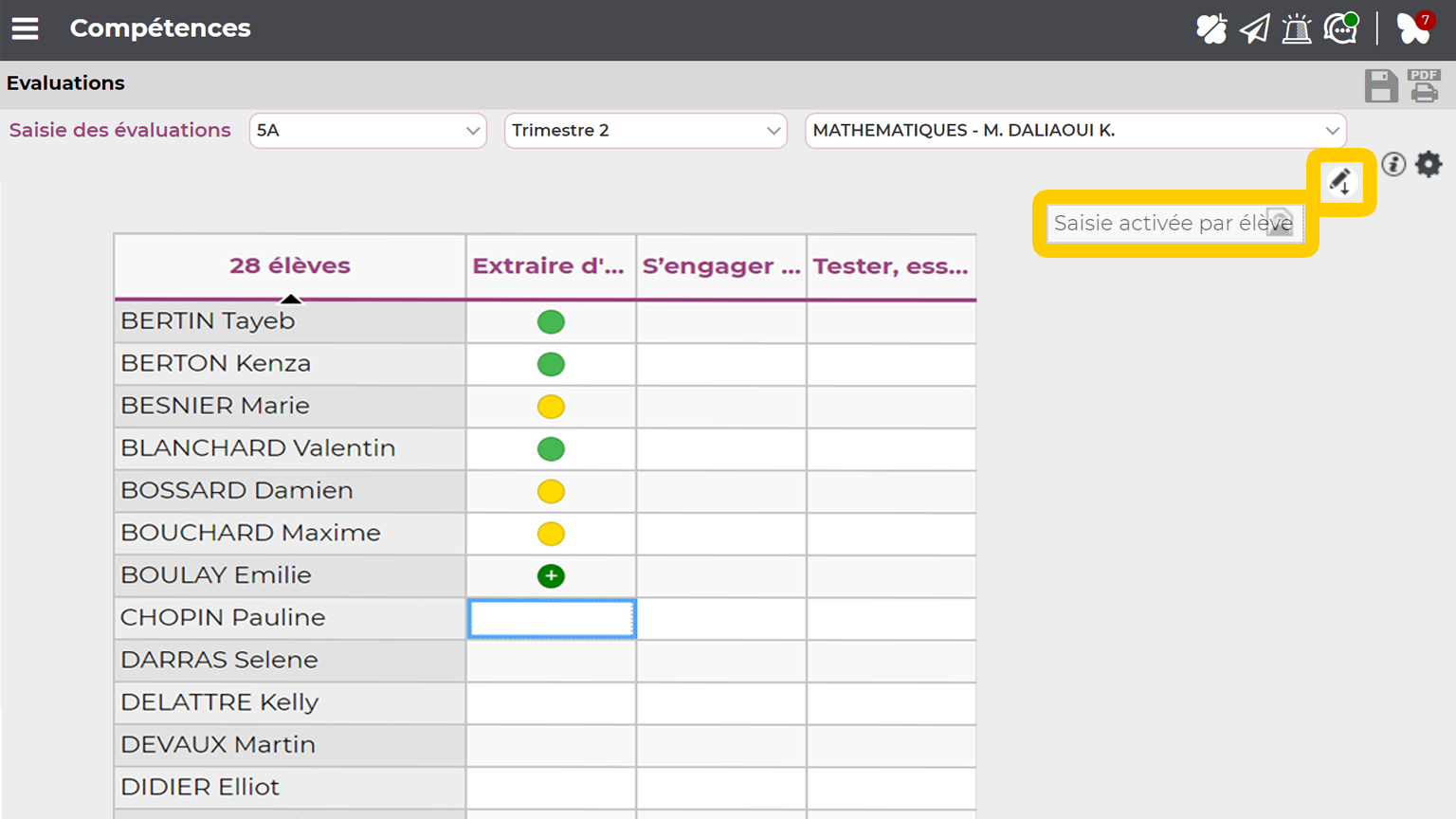Save evaluations with the floppy disk icon
The width and height of the screenshot is (1456, 819).
[1381, 85]
